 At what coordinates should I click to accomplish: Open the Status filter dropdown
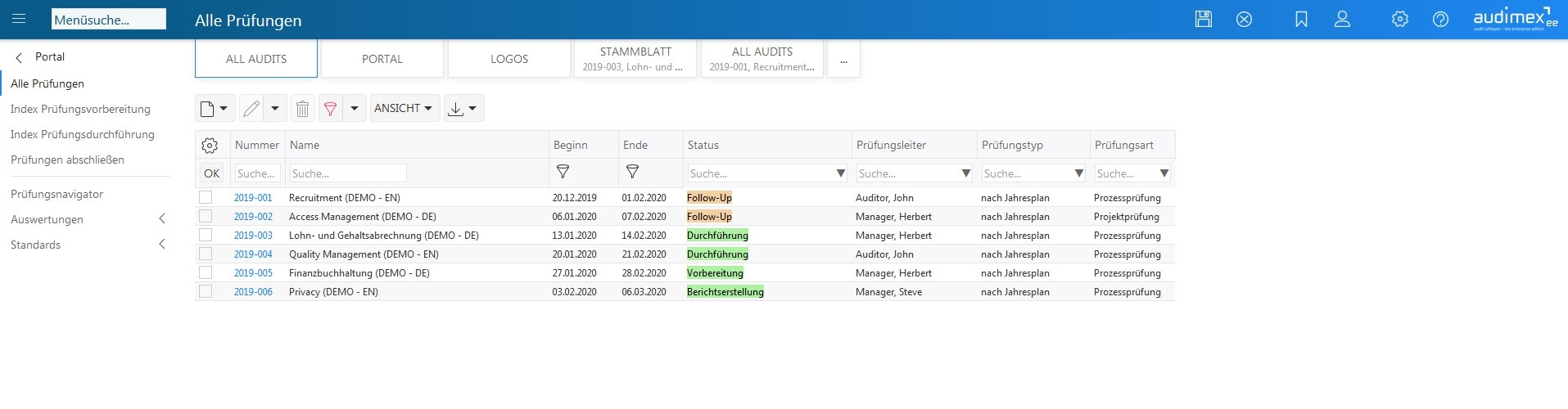coord(840,173)
